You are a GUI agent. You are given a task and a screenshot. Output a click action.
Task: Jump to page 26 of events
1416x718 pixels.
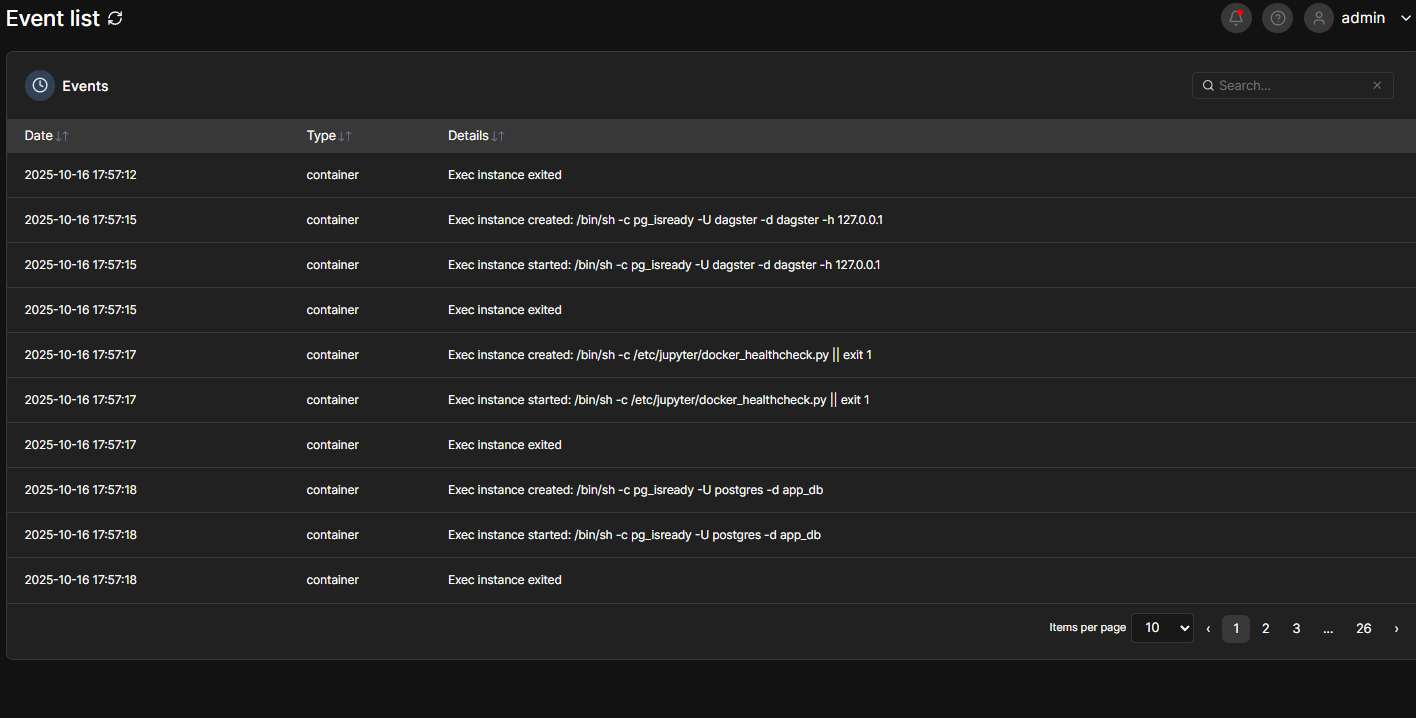coord(1363,628)
